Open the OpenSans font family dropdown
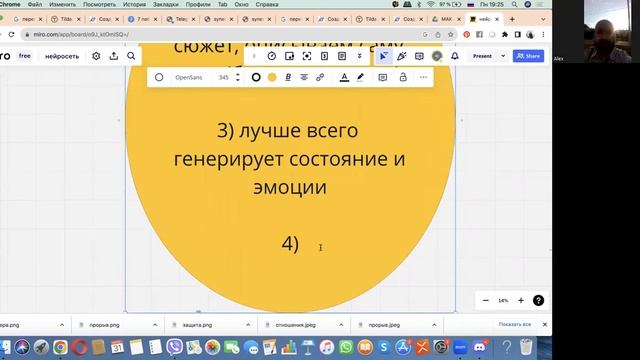The width and height of the screenshot is (640, 360). [x=189, y=77]
